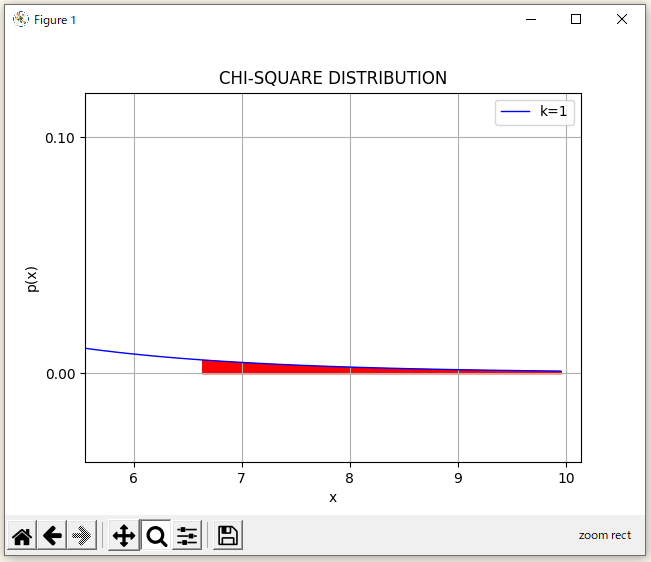The width and height of the screenshot is (651, 562).
Task: Click the 'zoom rect' status text
Action: [605, 535]
